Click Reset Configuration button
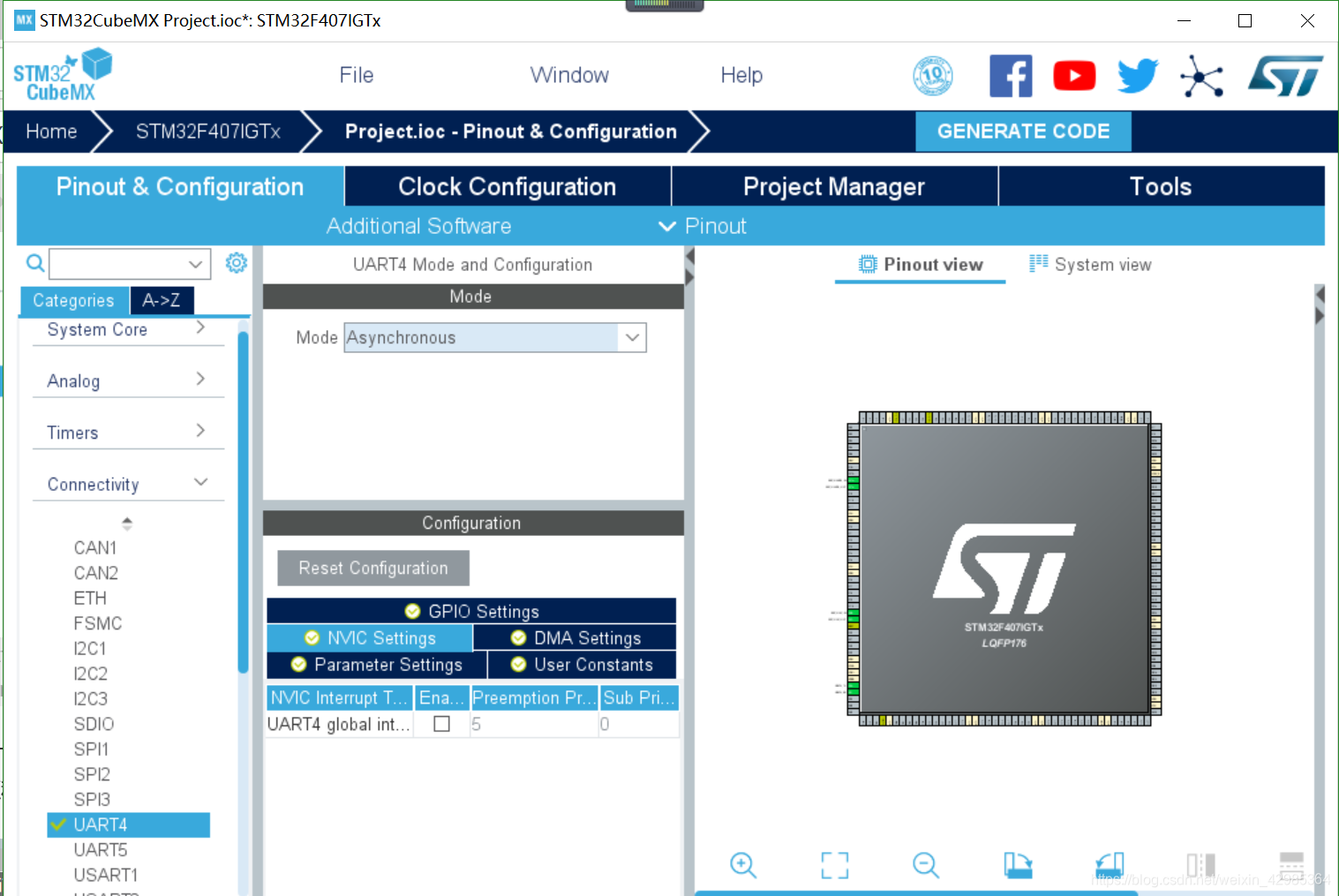Viewport: 1339px width, 896px height. (x=373, y=568)
